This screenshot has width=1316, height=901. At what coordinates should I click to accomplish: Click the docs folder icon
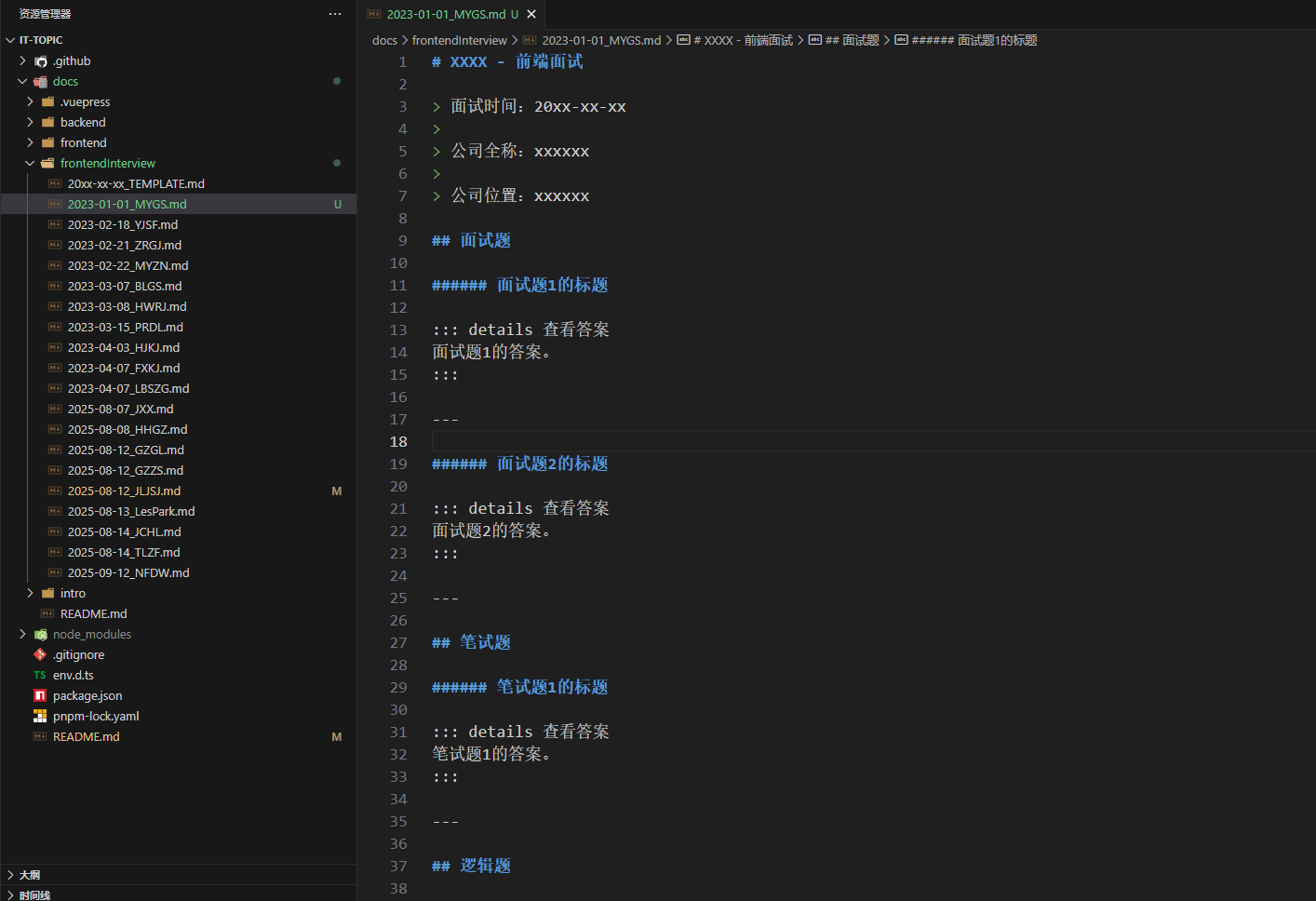[x=40, y=82]
